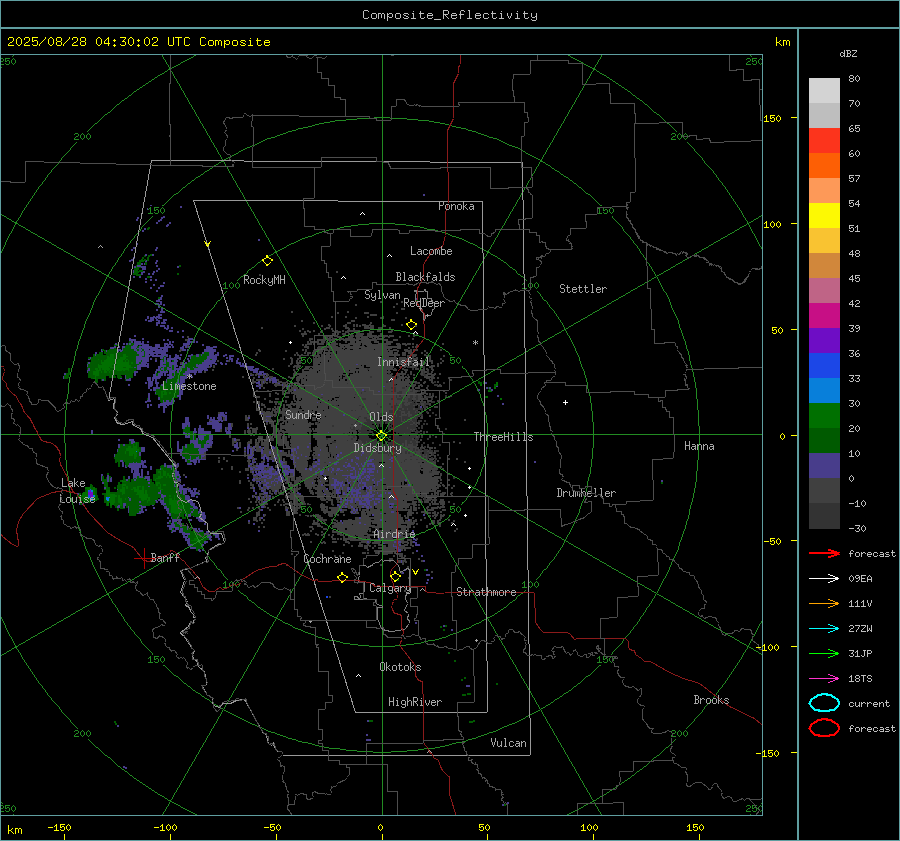900x841 pixels.
Task: Click the ThreeHills label
Action: [503, 437]
